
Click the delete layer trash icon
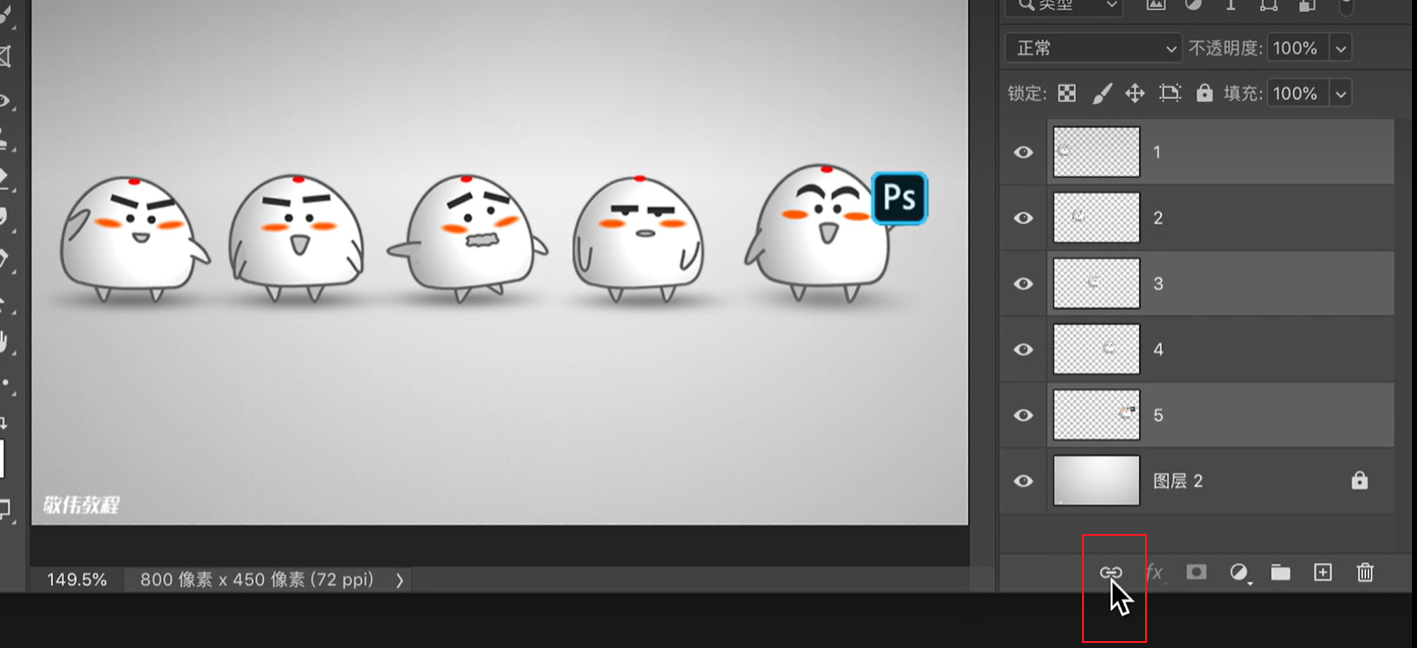[x=1365, y=572]
